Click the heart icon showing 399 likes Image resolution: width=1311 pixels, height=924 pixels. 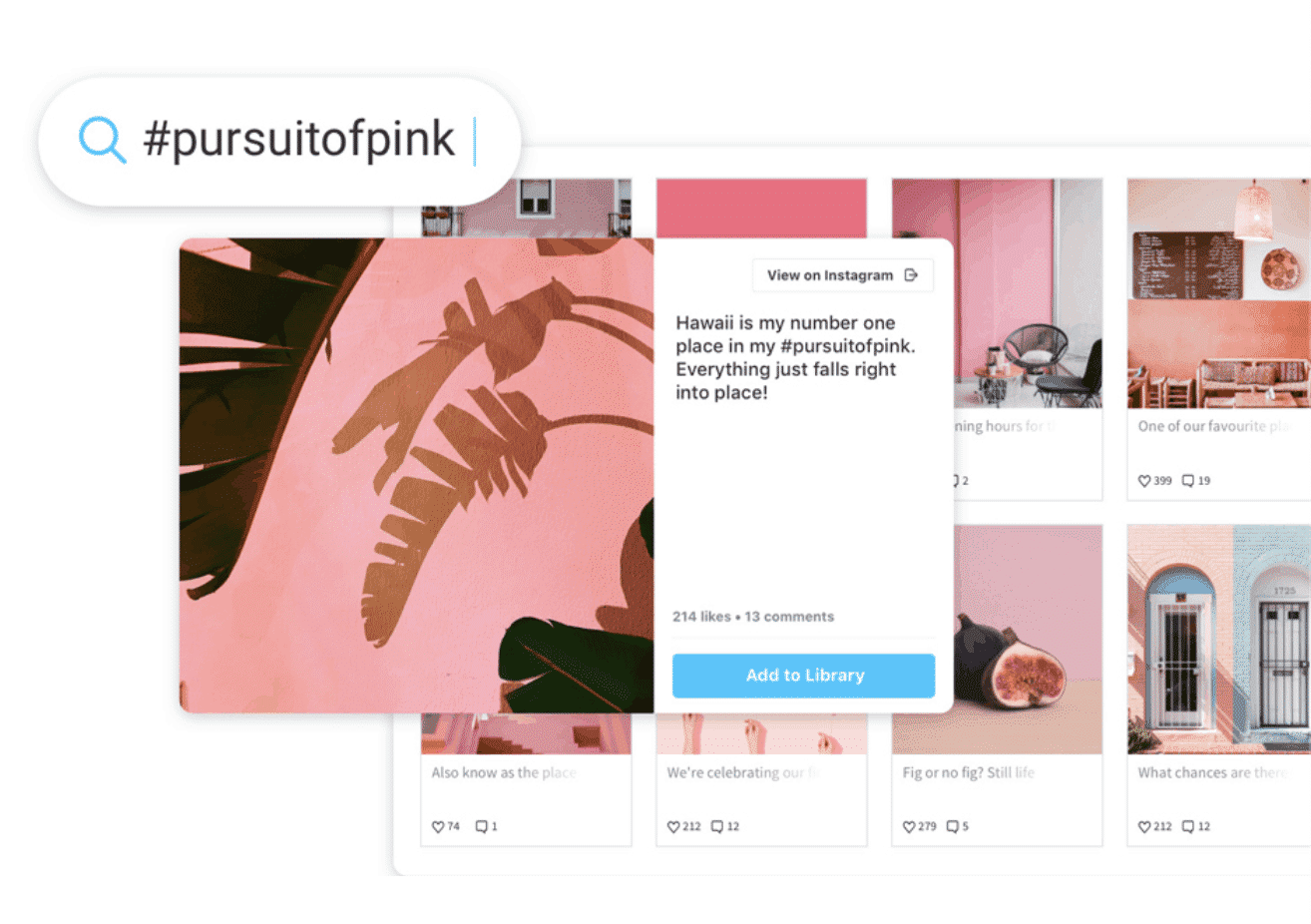pyautogui.click(x=1144, y=481)
